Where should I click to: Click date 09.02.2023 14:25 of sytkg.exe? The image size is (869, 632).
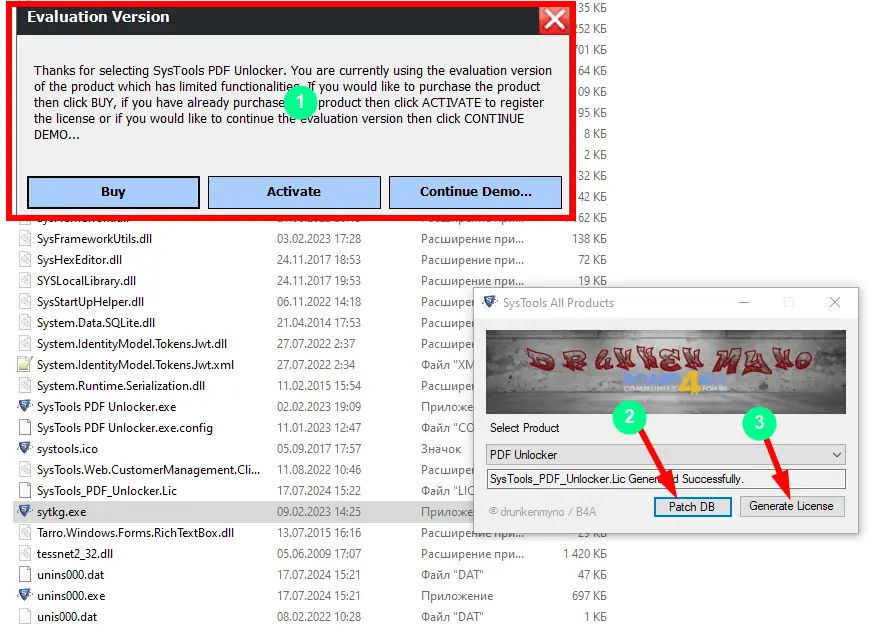(x=319, y=512)
